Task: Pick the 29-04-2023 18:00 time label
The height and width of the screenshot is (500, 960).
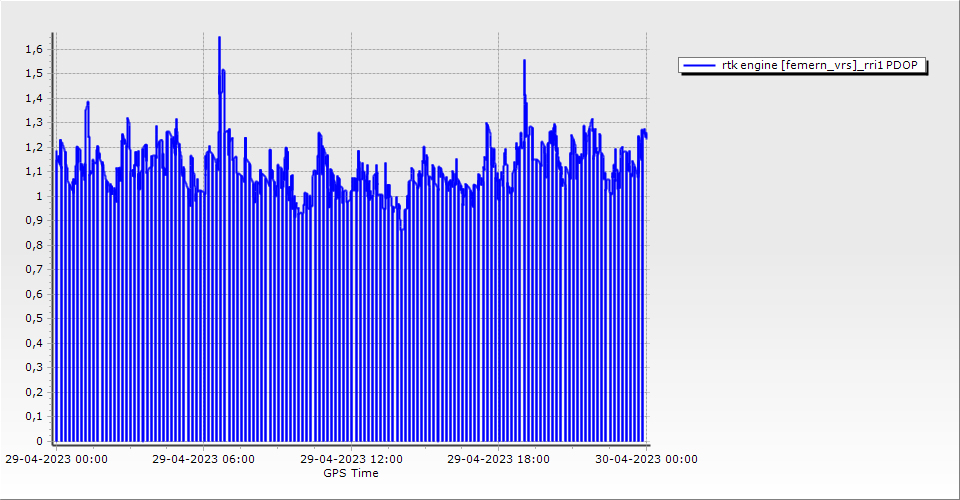Action: click(498, 460)
